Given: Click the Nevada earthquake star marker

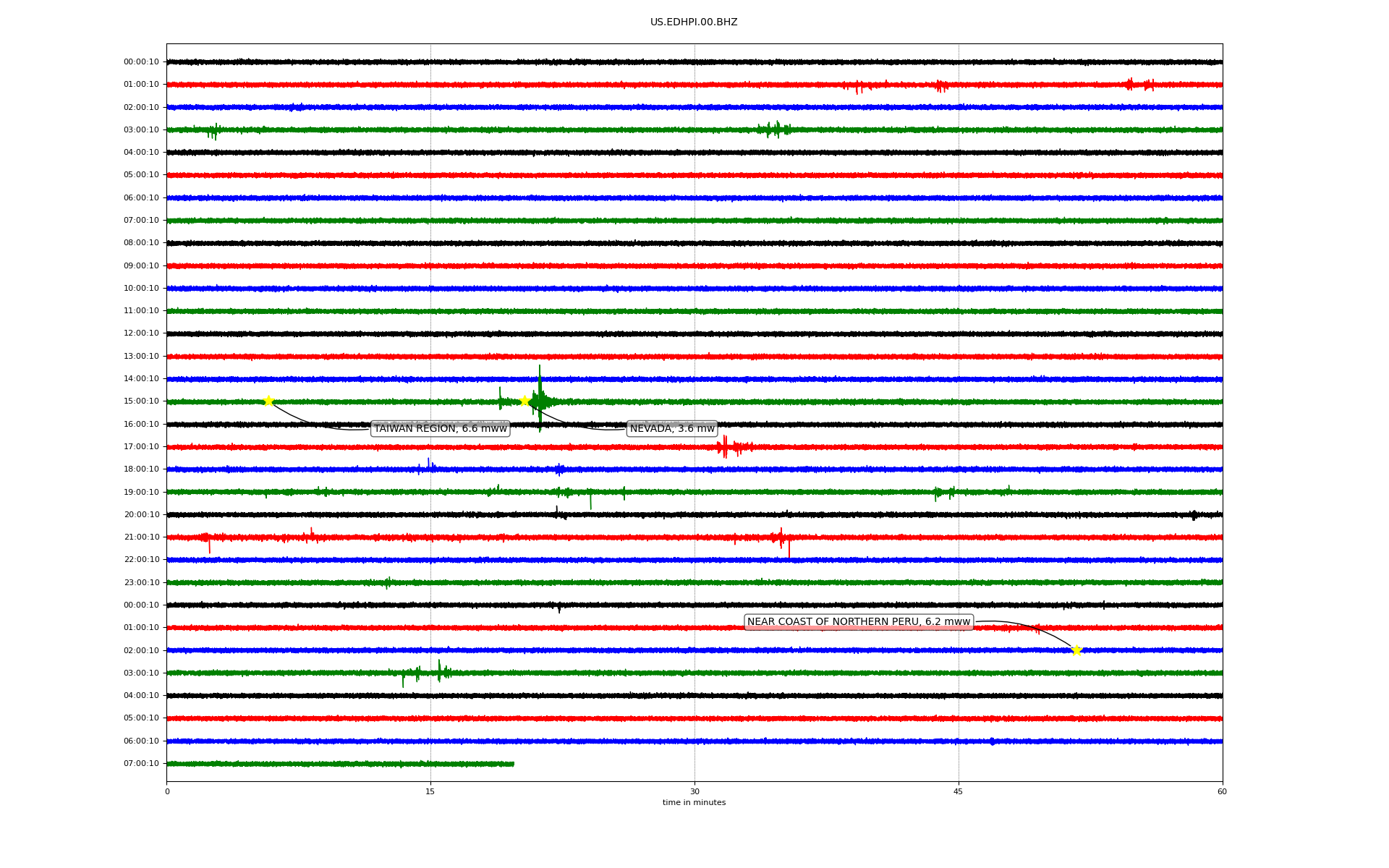Looking at the screenshot, I should 525,401.
